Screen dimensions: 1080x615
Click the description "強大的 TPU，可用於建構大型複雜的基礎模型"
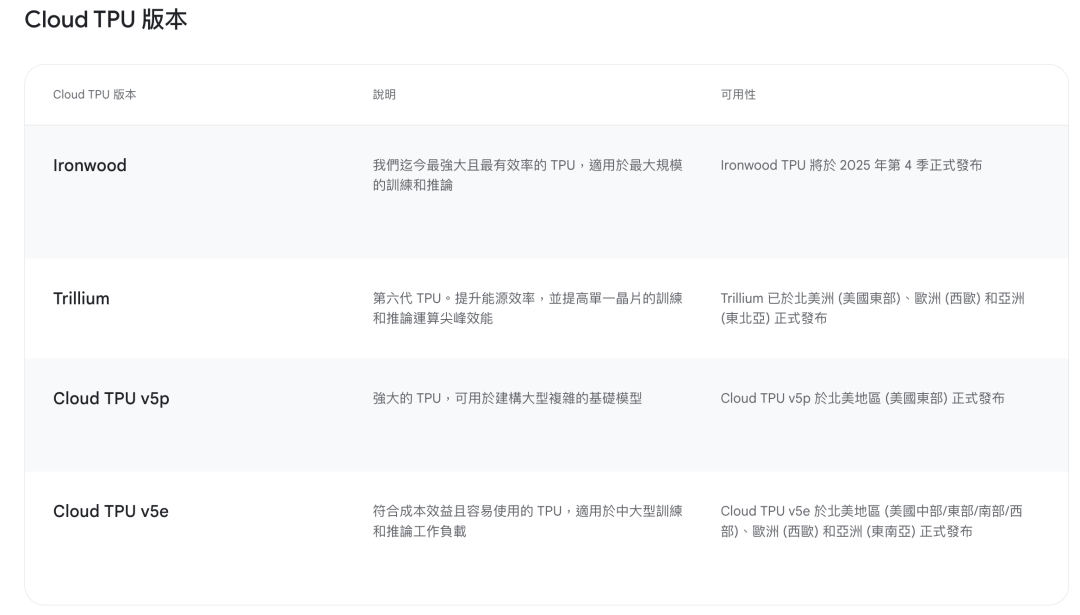(x=507, y=399)
